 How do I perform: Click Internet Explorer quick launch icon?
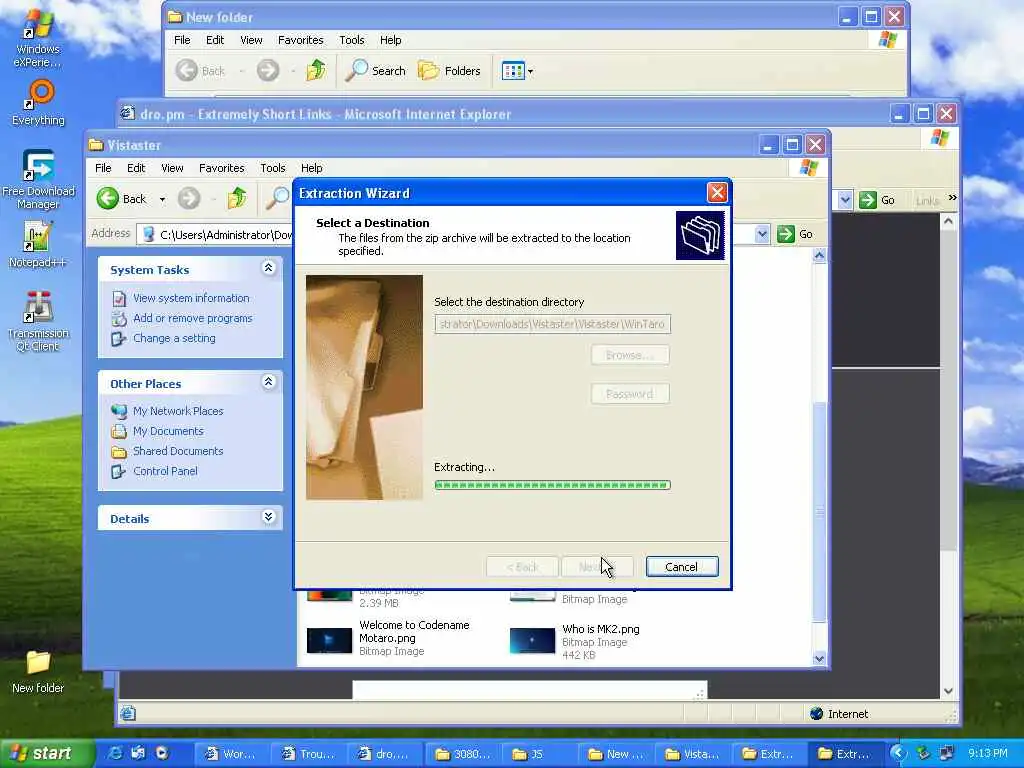click(x=115, y=754)
